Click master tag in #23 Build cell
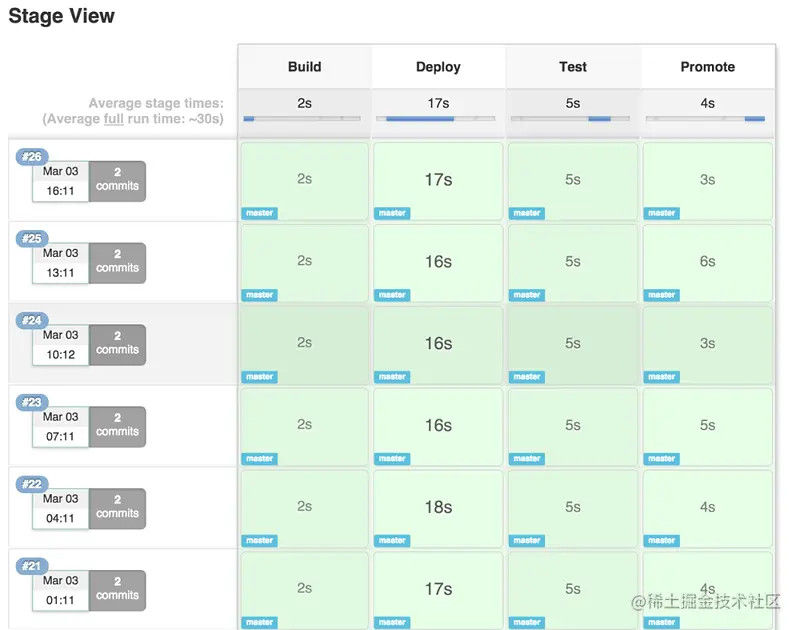Viewport: 800px width, 630px height. (x=259, y=459)
